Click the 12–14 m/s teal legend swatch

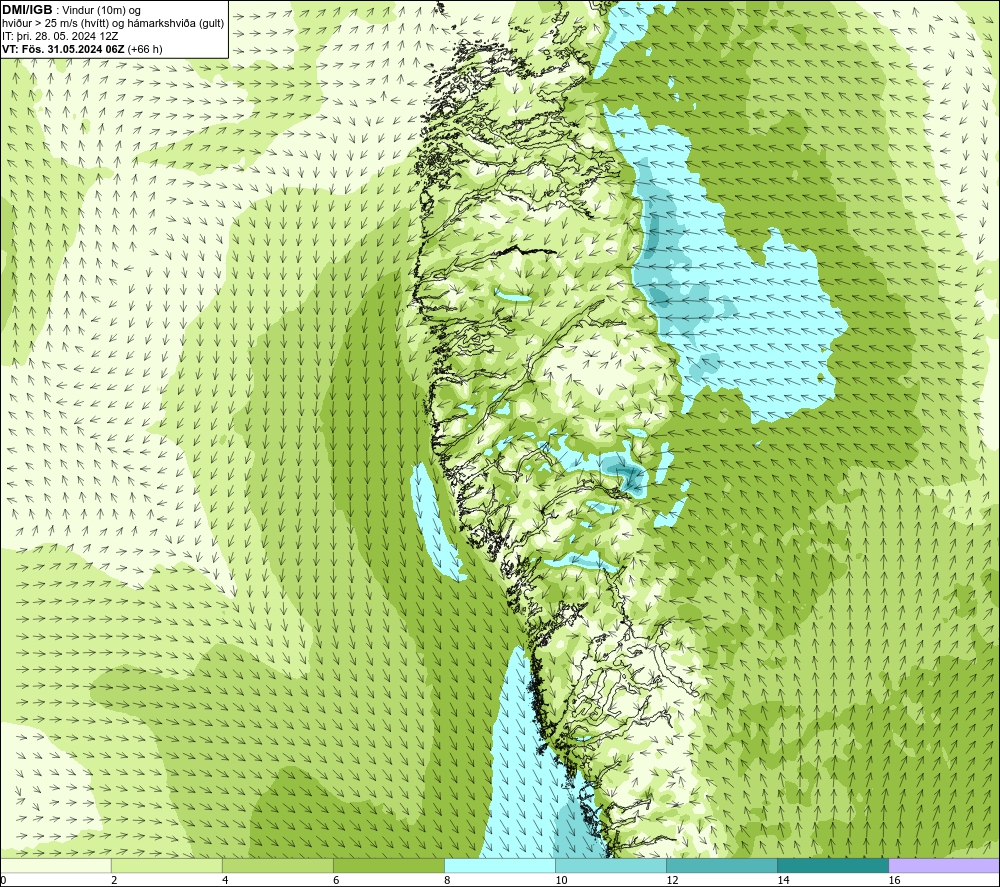tap(722, 866)
